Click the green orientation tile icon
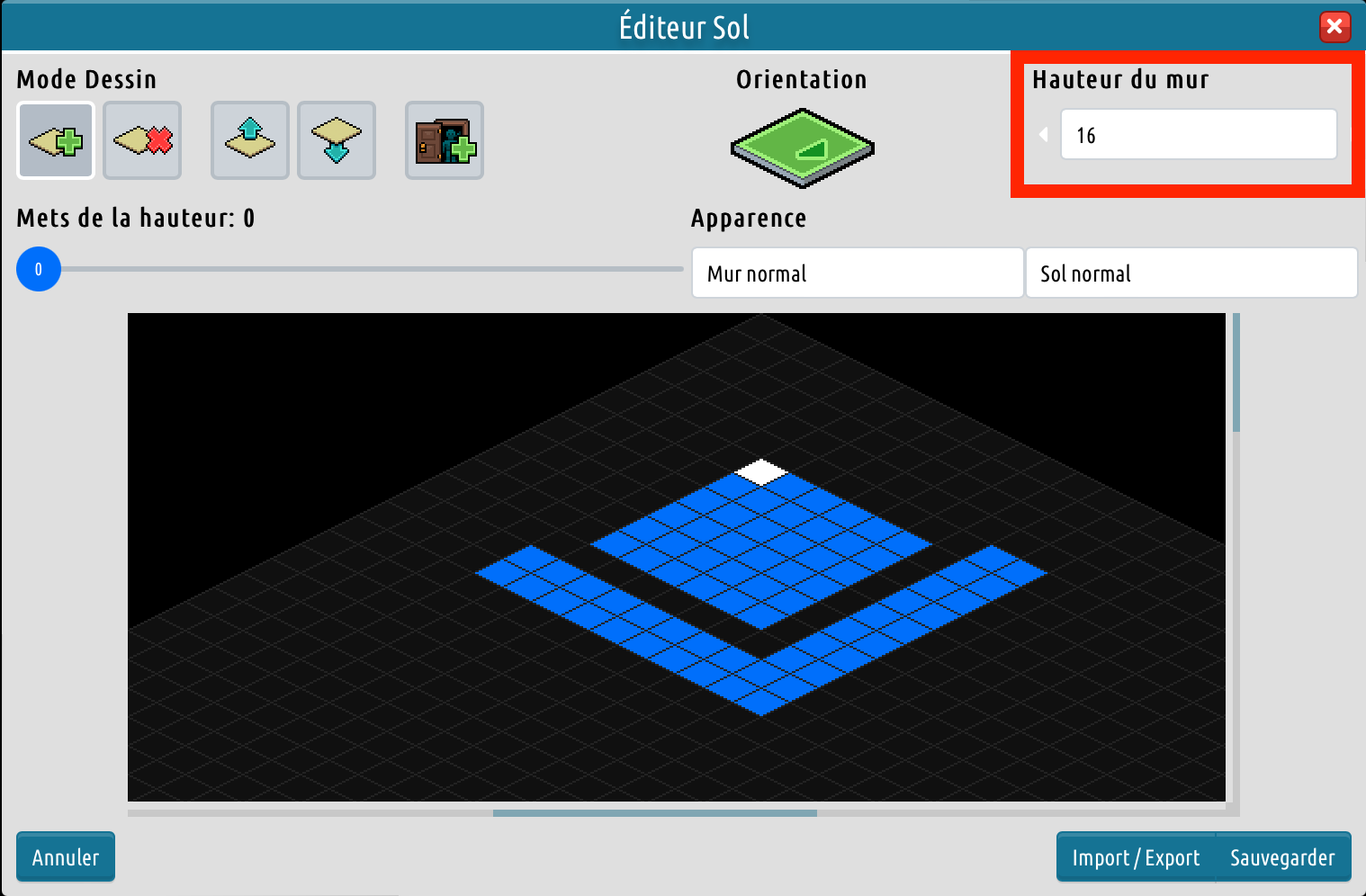Viewport: 1366px width, 896px height. click(802, 148)
